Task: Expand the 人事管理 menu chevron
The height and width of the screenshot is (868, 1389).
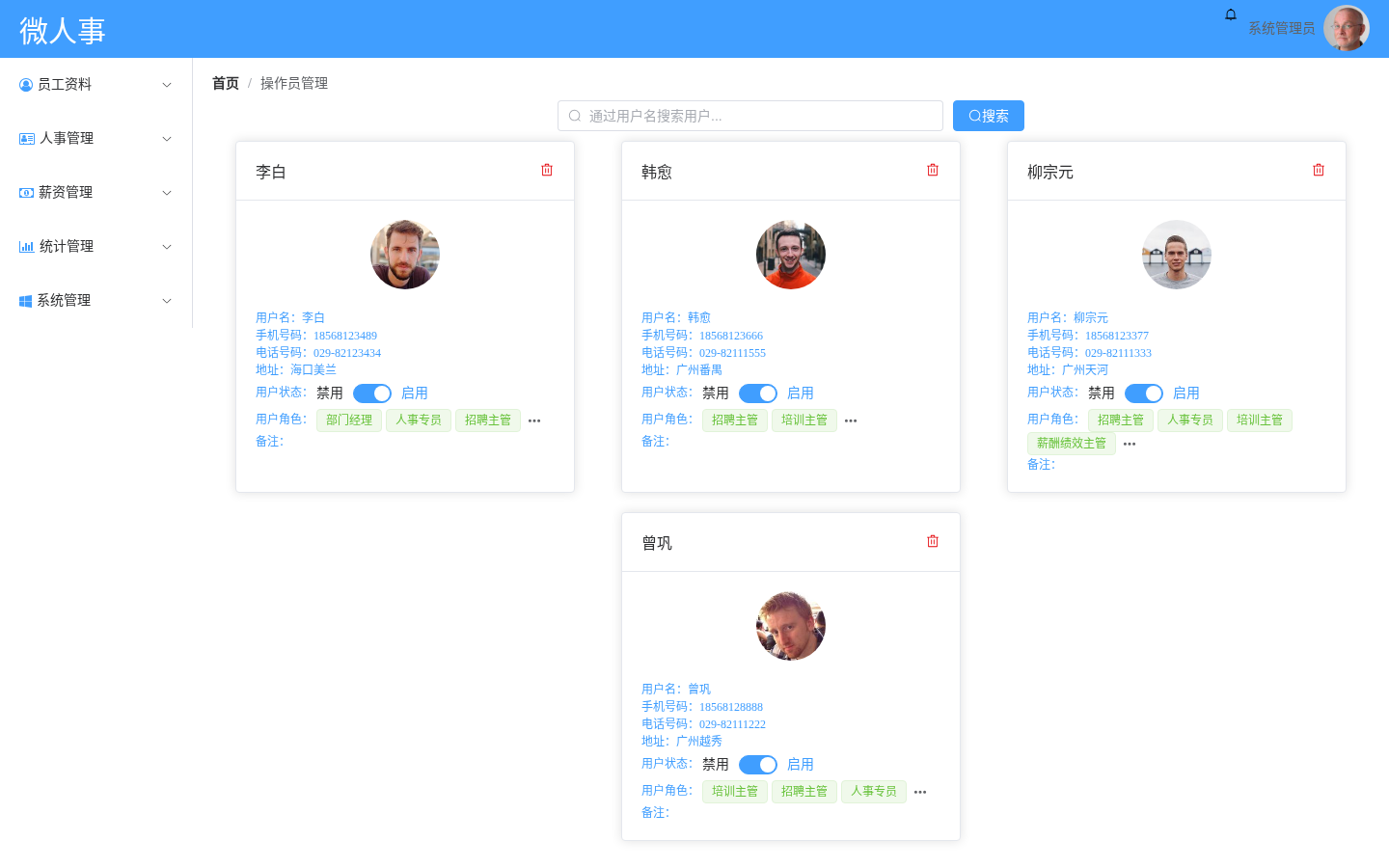Action: click(167, 139)
